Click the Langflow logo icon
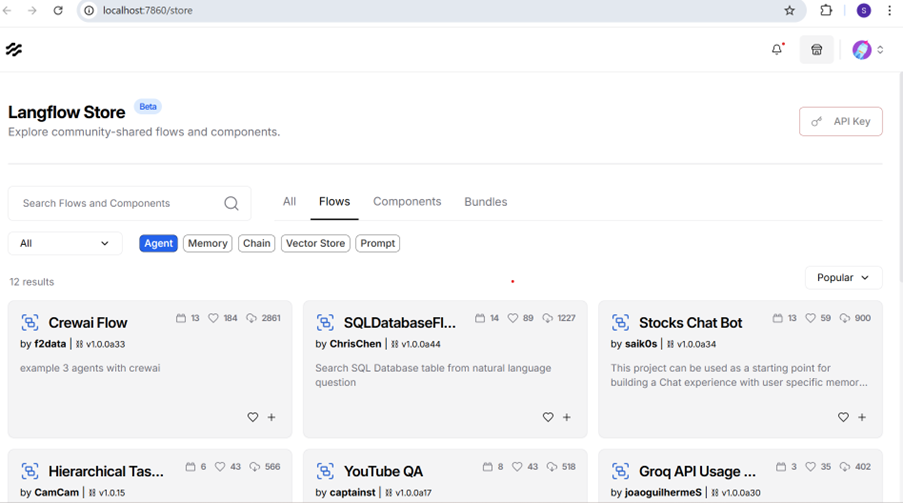The width and height of the screenshot is (903, 503). (14, 50)
